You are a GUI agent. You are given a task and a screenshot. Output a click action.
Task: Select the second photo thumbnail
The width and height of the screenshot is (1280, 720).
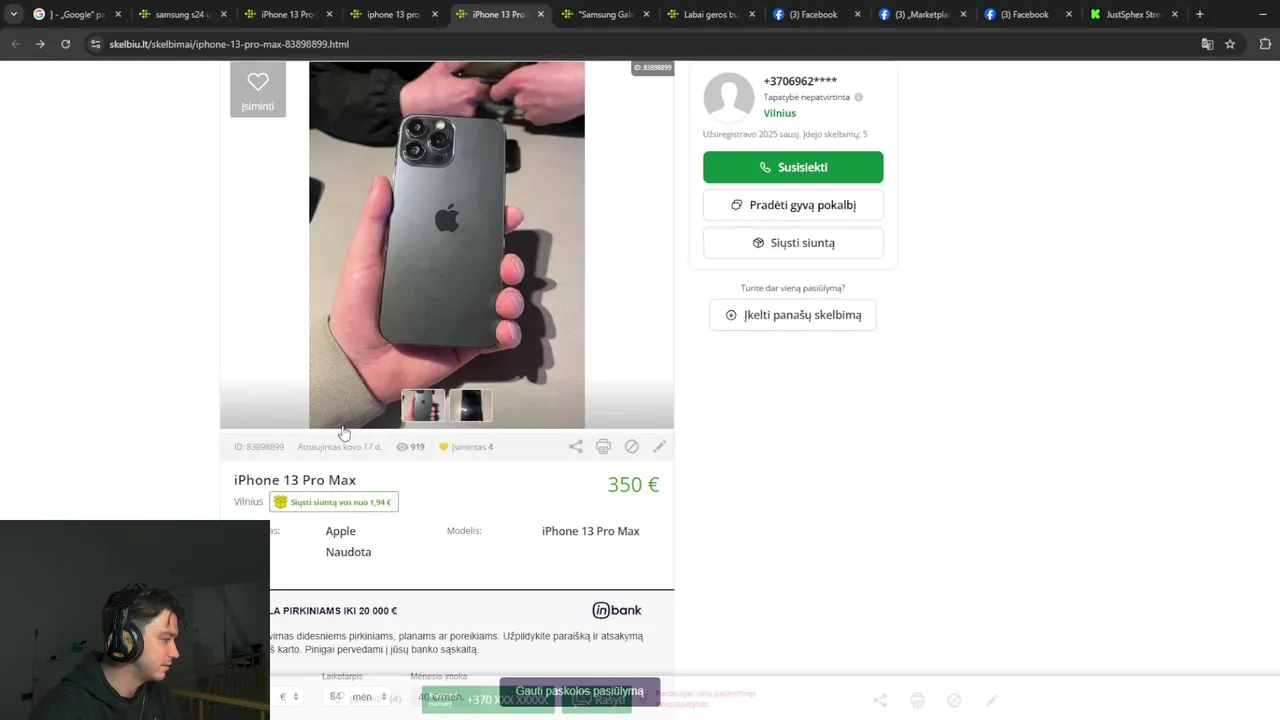coord(470,405)
